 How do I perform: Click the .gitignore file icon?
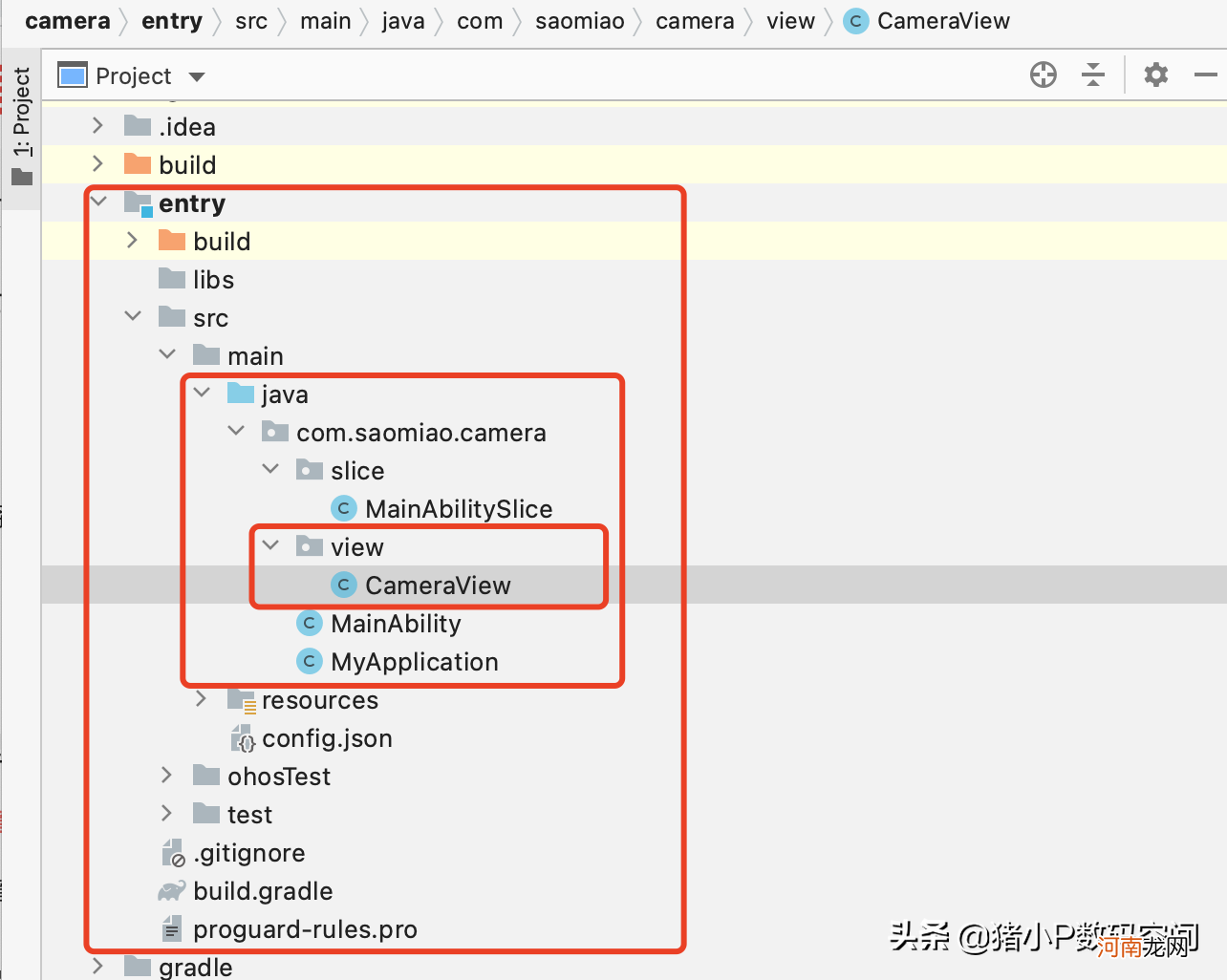coord(173,852)
